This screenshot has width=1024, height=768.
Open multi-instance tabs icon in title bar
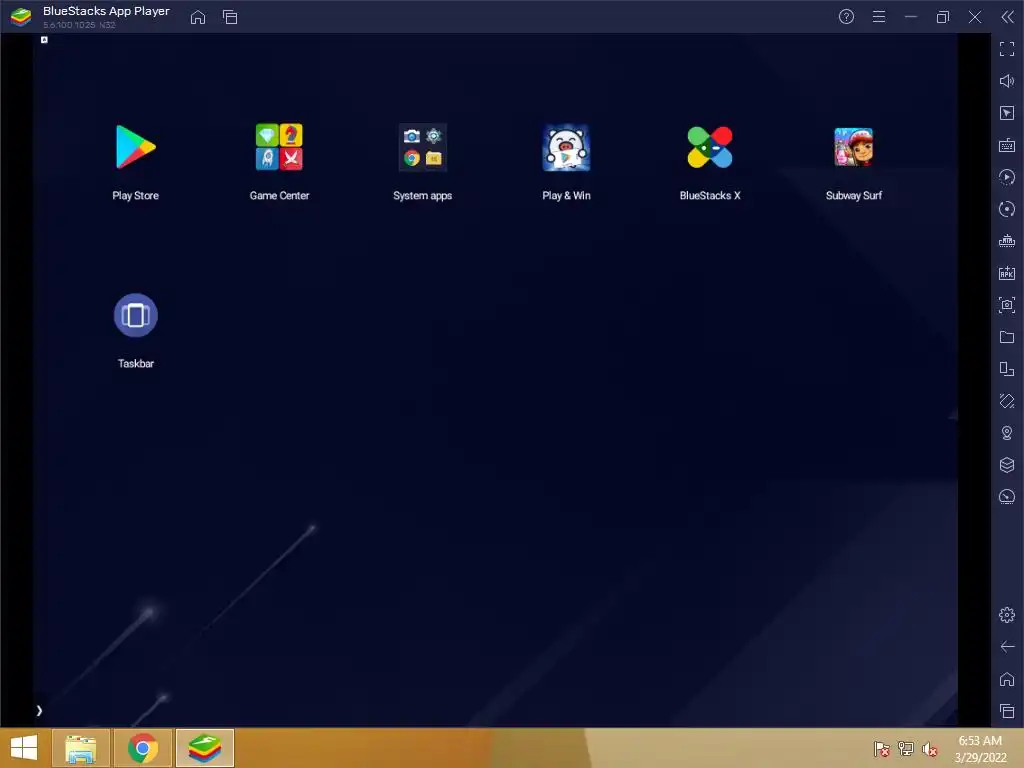click(x=230, y=17)
